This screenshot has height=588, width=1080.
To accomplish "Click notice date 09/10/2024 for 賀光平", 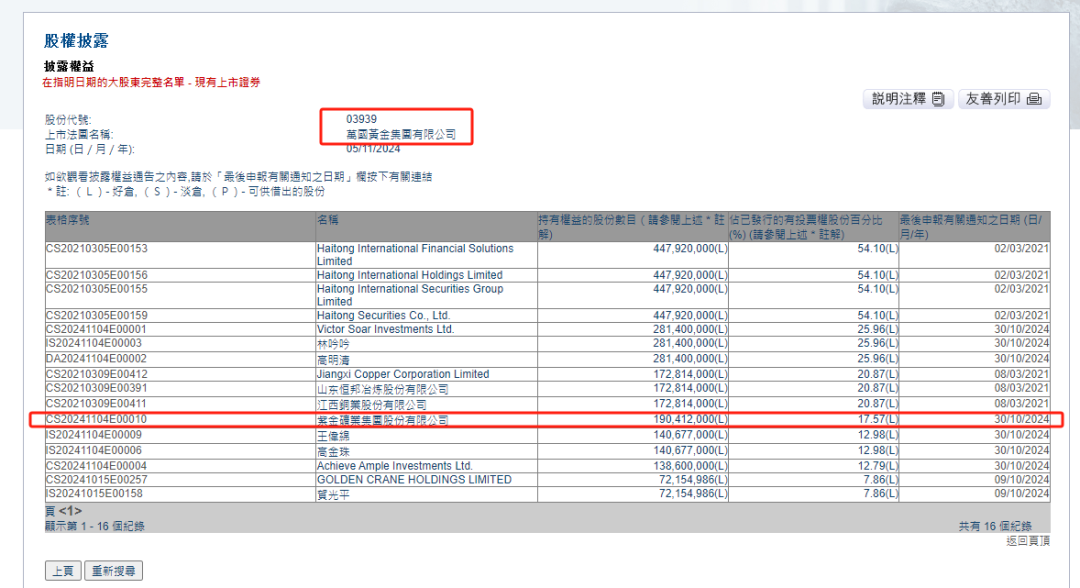I will [x=1021, y=494].
